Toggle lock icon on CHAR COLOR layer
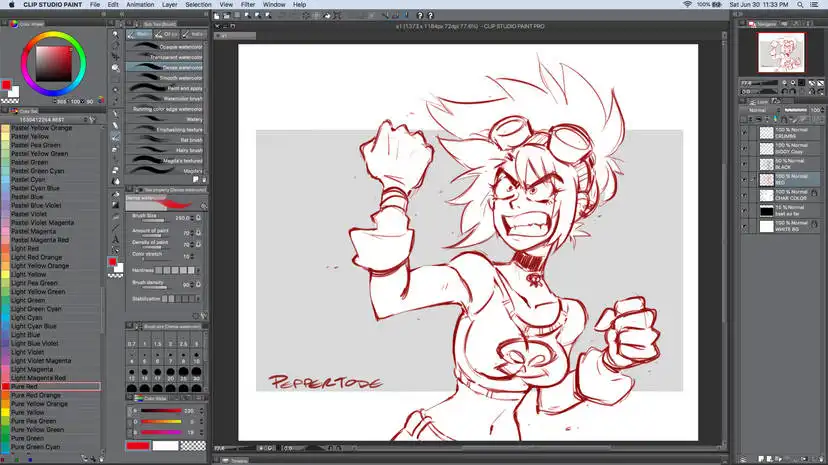This screenshot has height=465, width=828. click(x=815, y=194)
